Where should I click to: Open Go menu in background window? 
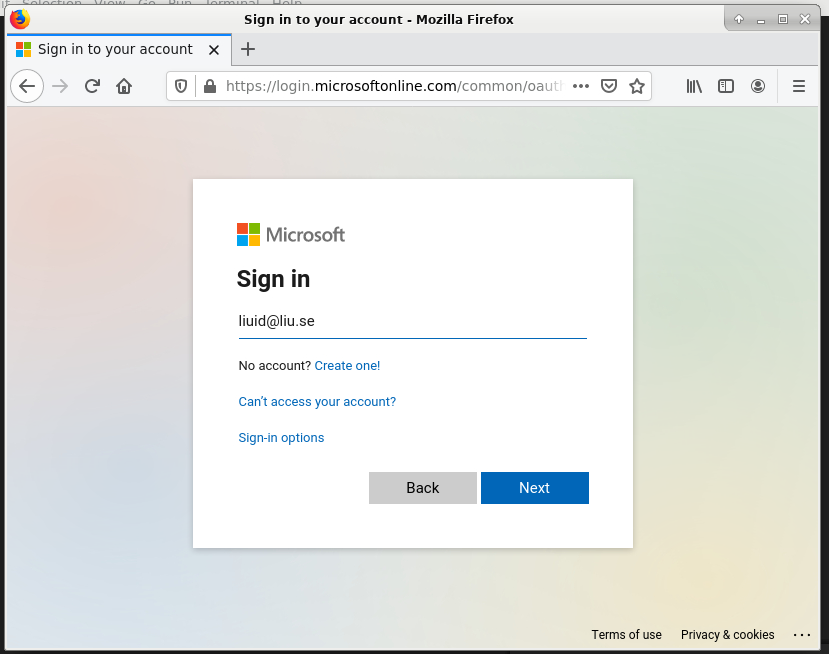click(146, 3)
